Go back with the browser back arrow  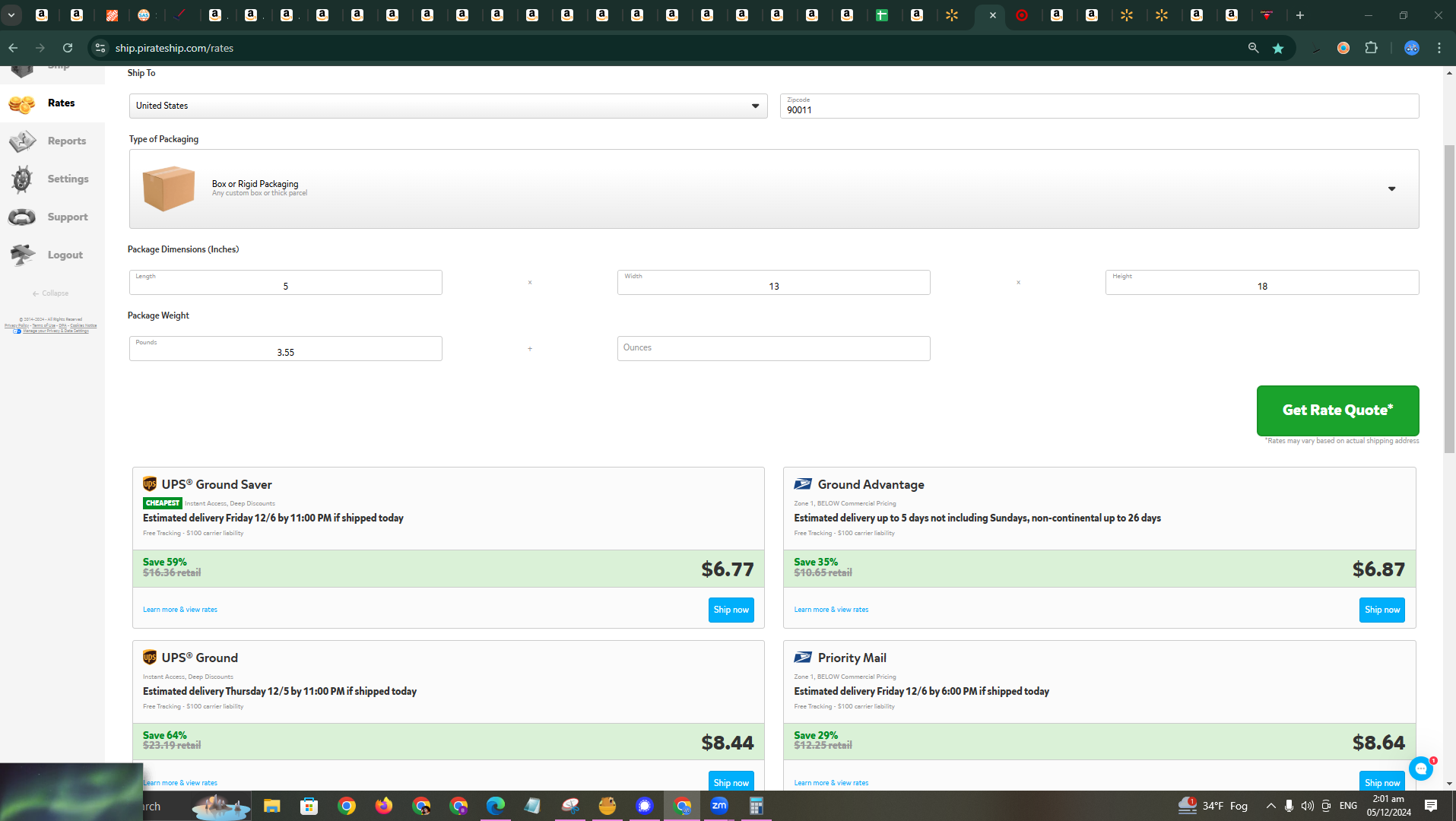pyautogui.click(x=13, y=48)
